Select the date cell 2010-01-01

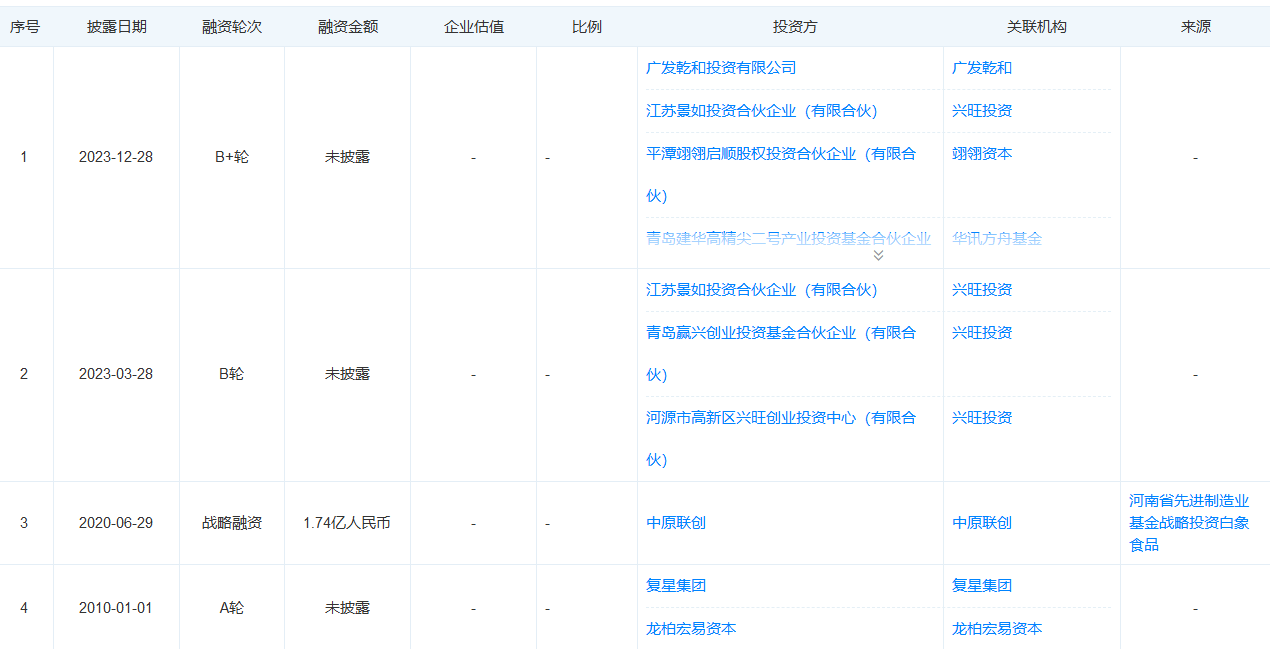coord(116,608)
